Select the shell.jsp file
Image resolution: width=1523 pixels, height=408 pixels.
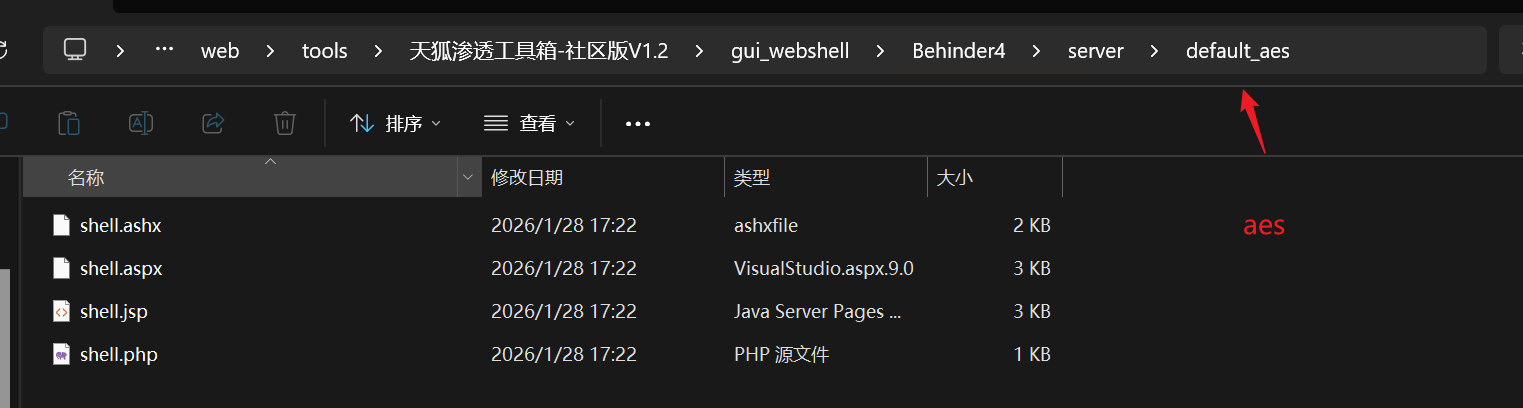[x=114, y=312]
